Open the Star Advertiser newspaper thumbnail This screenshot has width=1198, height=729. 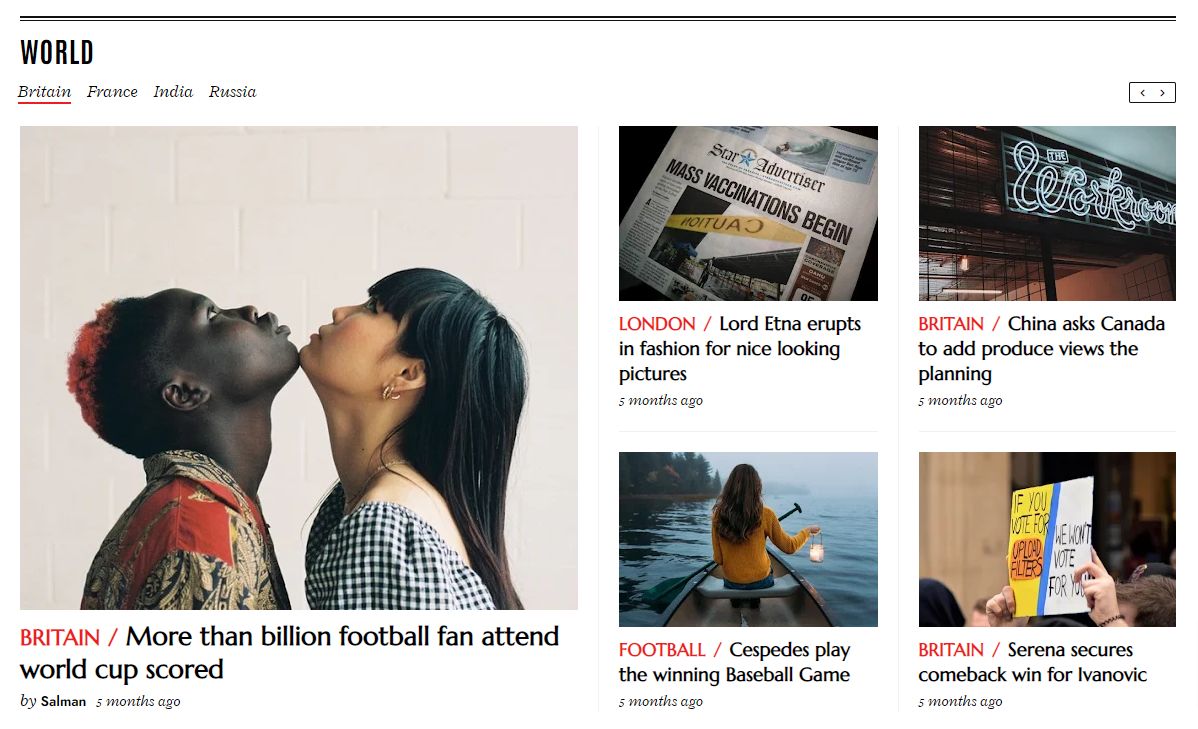tap(748, 213)
